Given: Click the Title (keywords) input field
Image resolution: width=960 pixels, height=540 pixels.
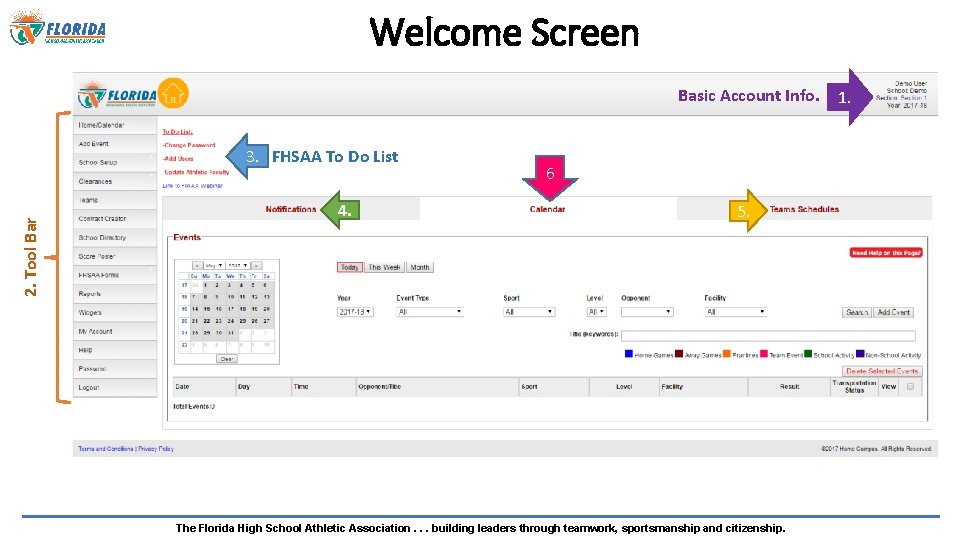Looking at the screenshot, I should tap(768, 336).
